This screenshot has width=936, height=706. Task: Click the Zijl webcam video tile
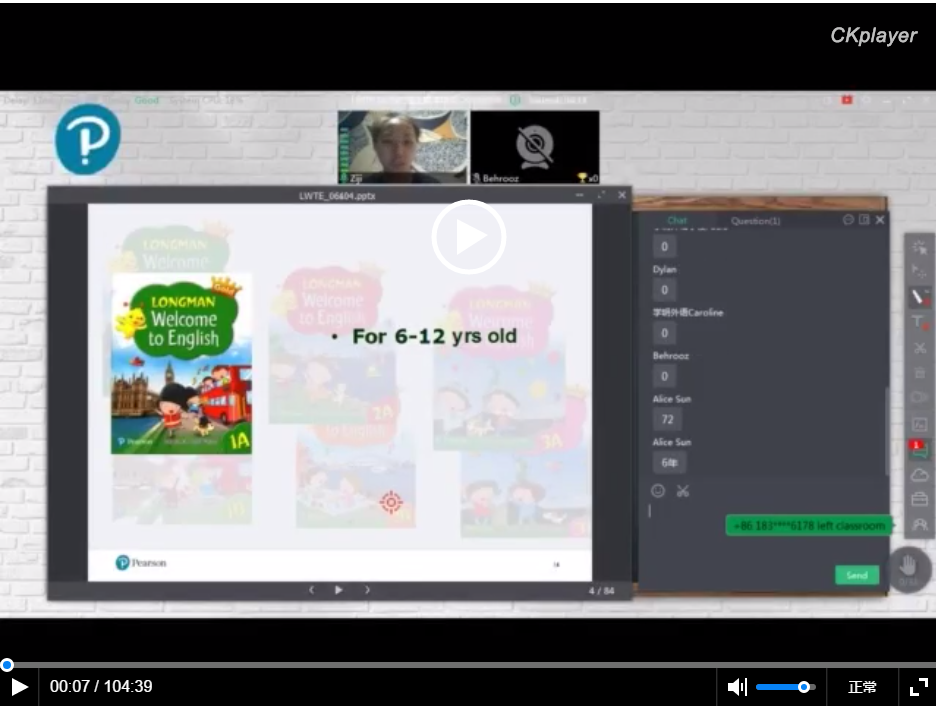[403, 147]
